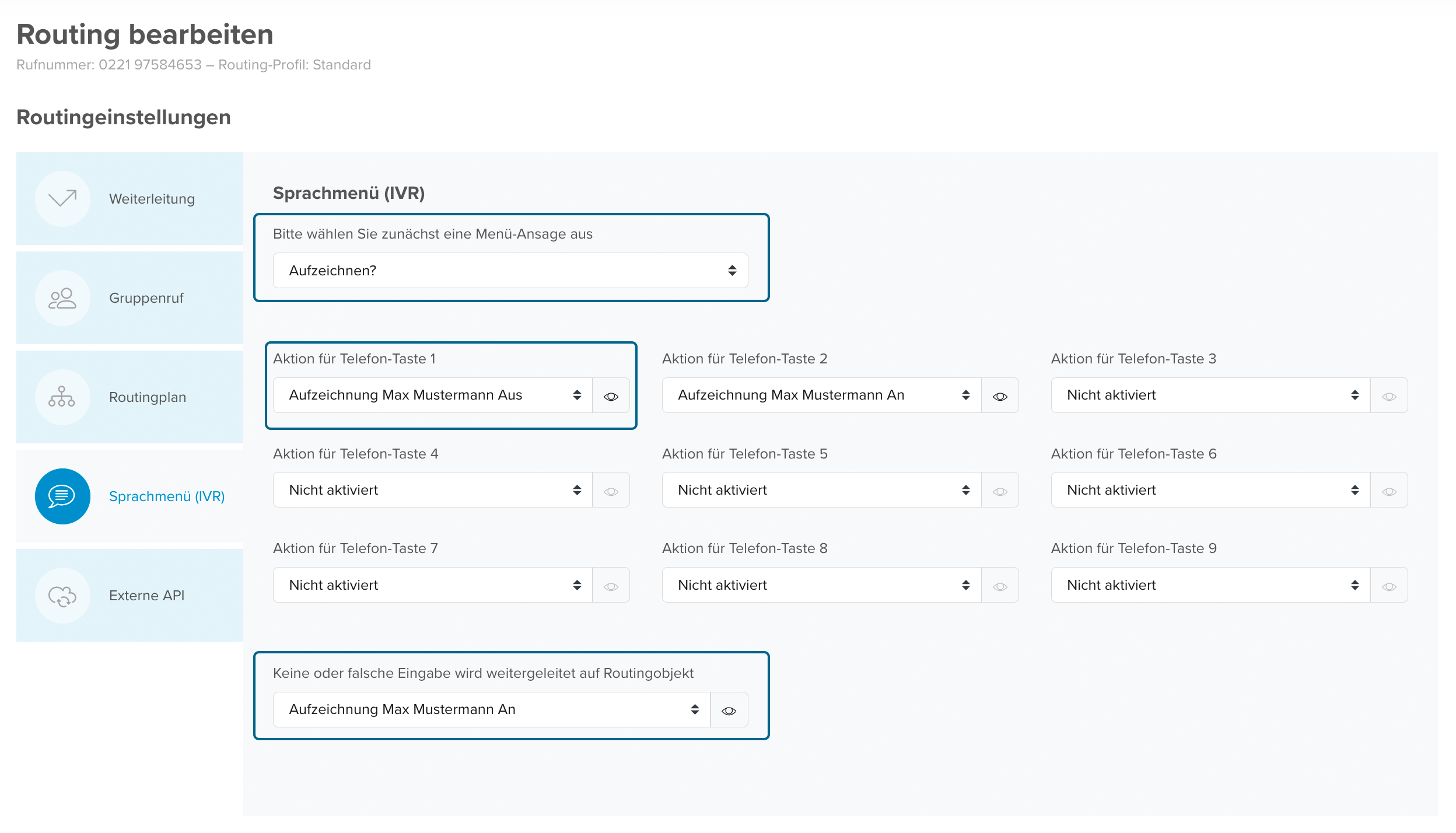Viewport: 1456px width, 833px height.
Task: Open dropdown for Telefon-Taste 4 action
Action: 432,490
